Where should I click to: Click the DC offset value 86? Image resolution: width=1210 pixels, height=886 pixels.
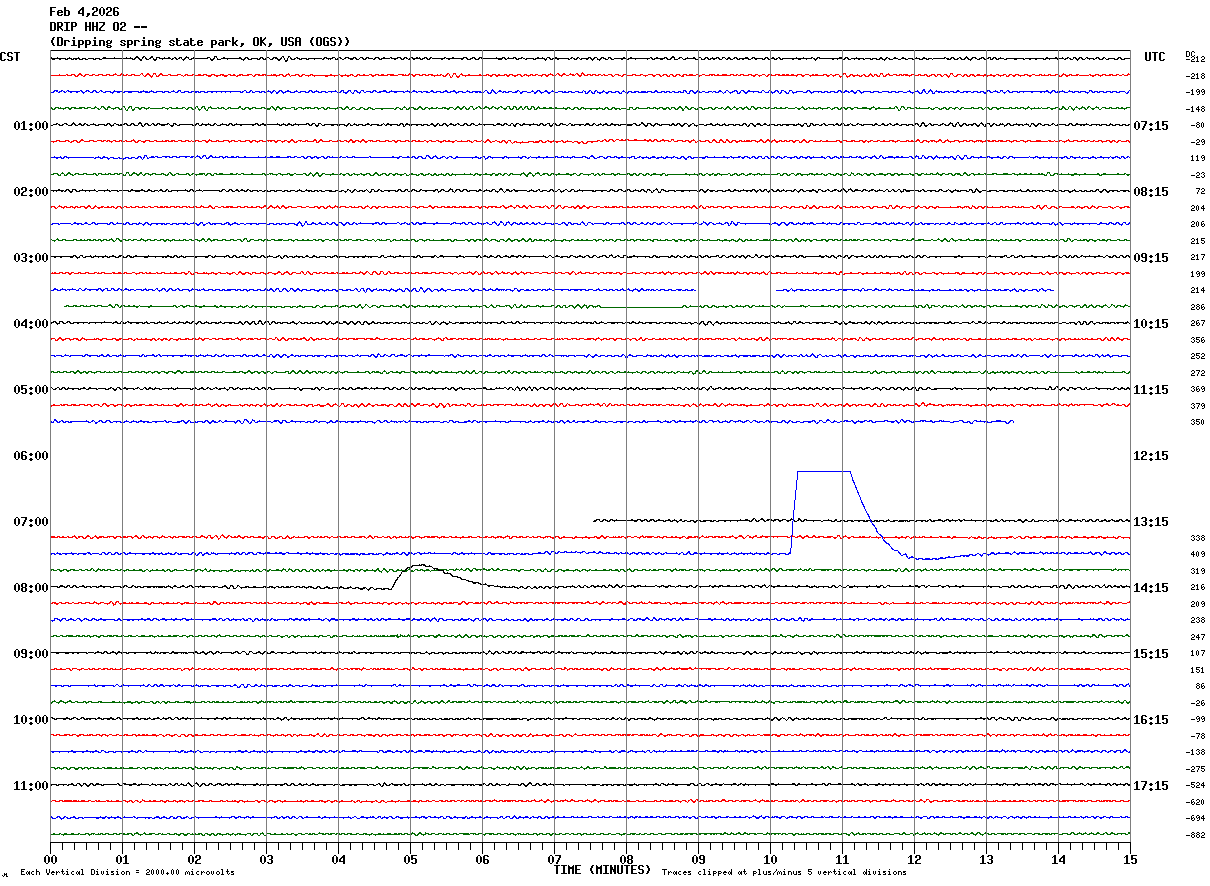click(1200, 687)
